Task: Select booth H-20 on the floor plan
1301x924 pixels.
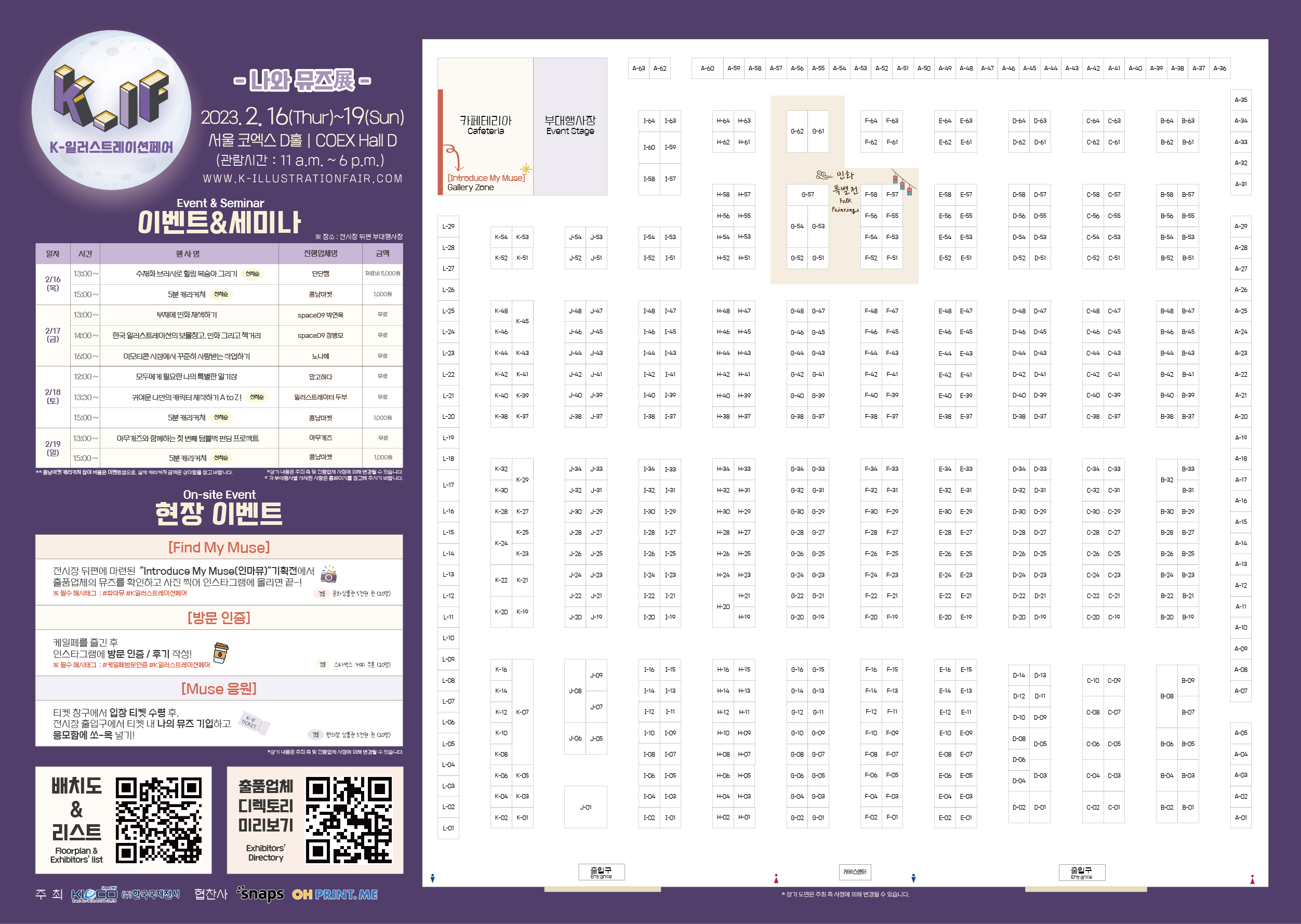Action: [x=723, y=606]
